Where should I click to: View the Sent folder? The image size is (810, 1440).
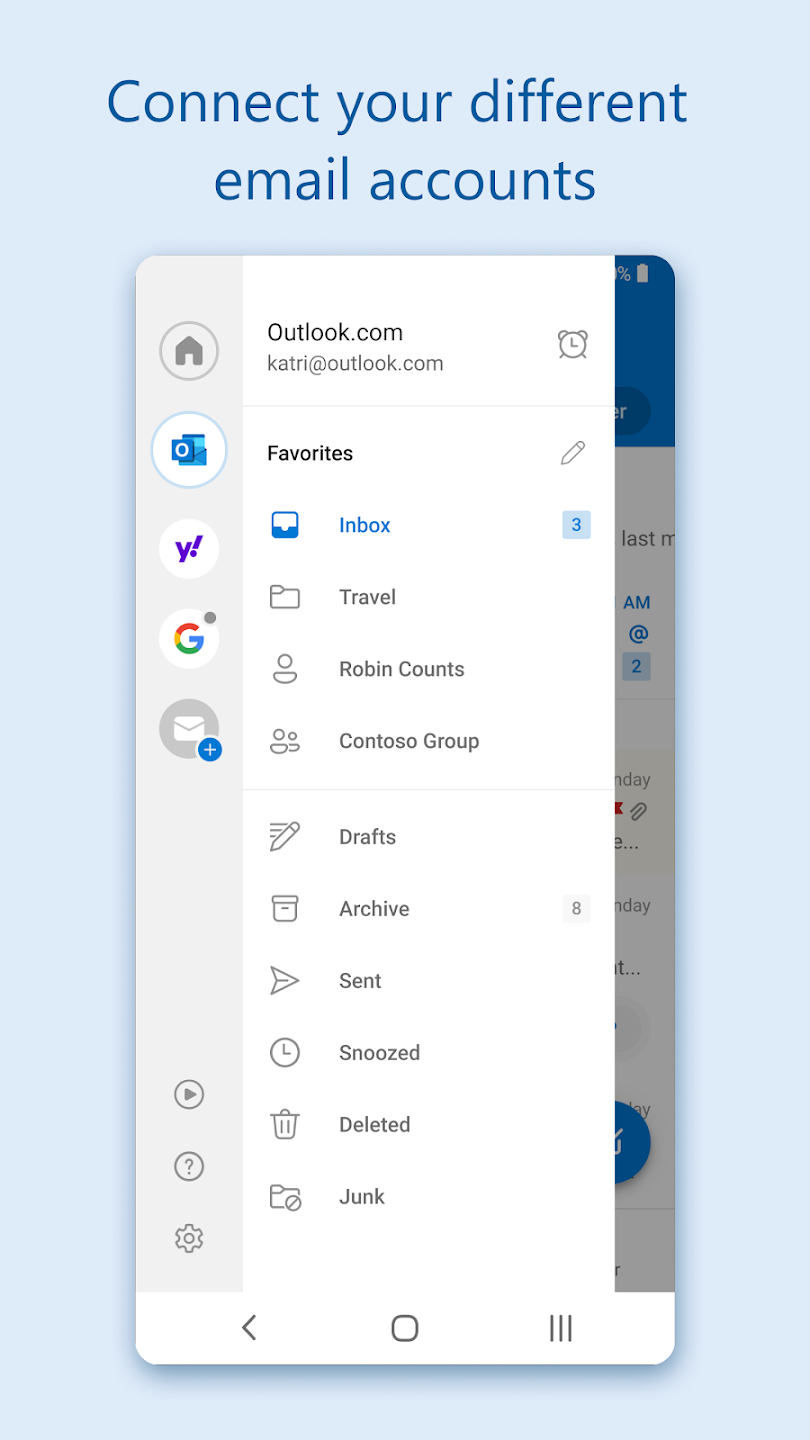360,981
